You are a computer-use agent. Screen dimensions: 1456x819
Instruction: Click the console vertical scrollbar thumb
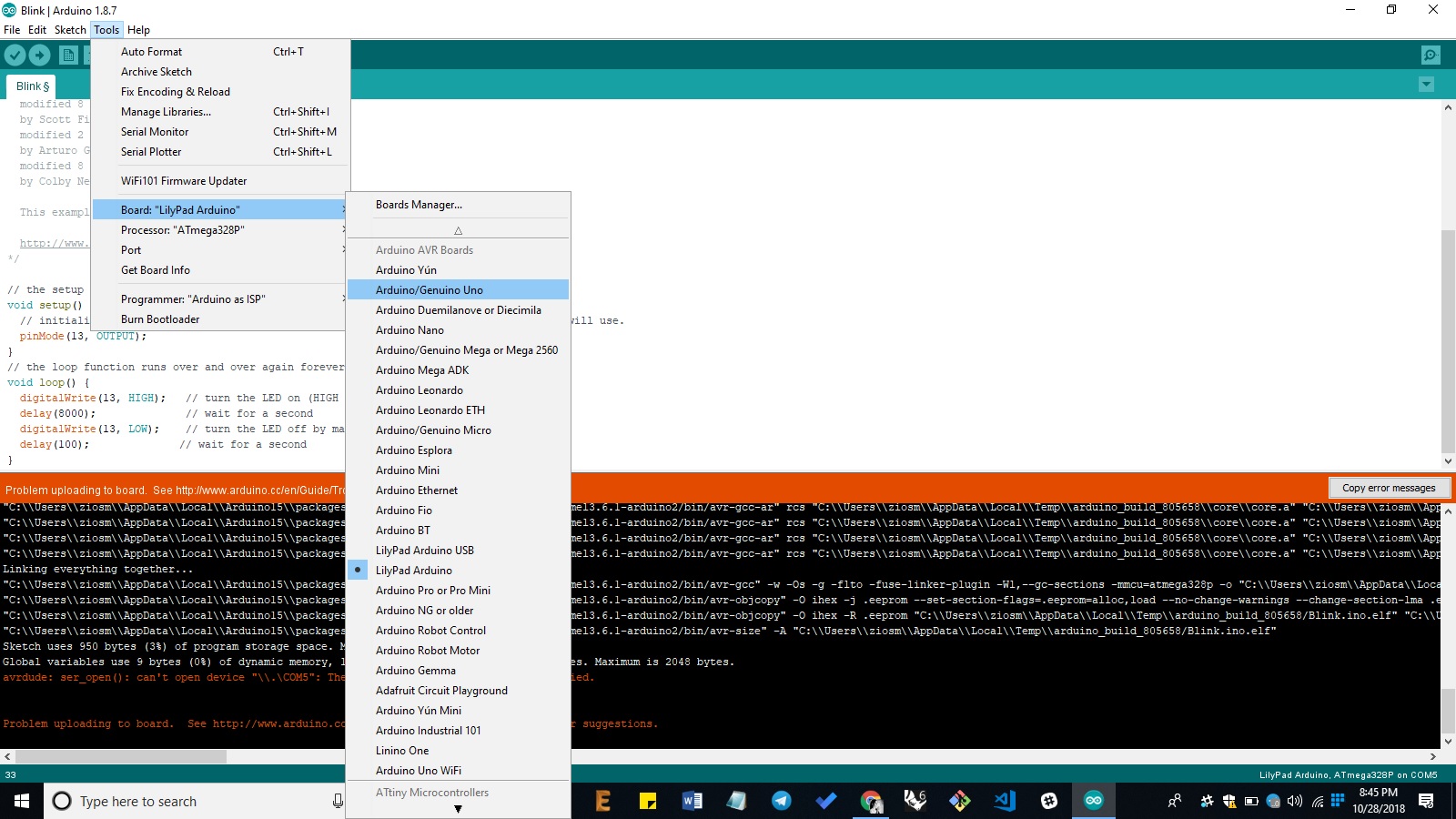(x=1448, y=711)
